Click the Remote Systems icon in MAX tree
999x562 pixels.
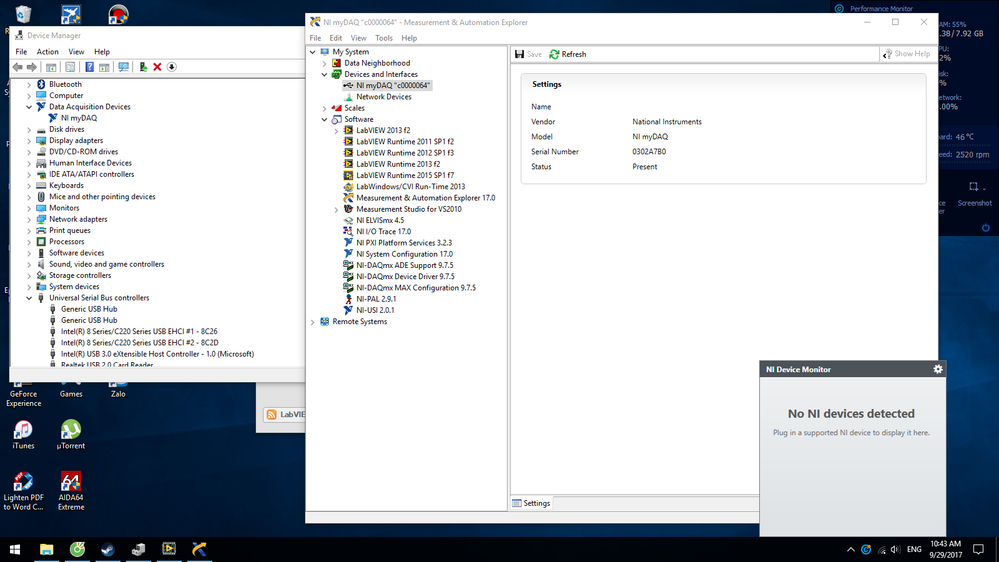pos(325,322)
